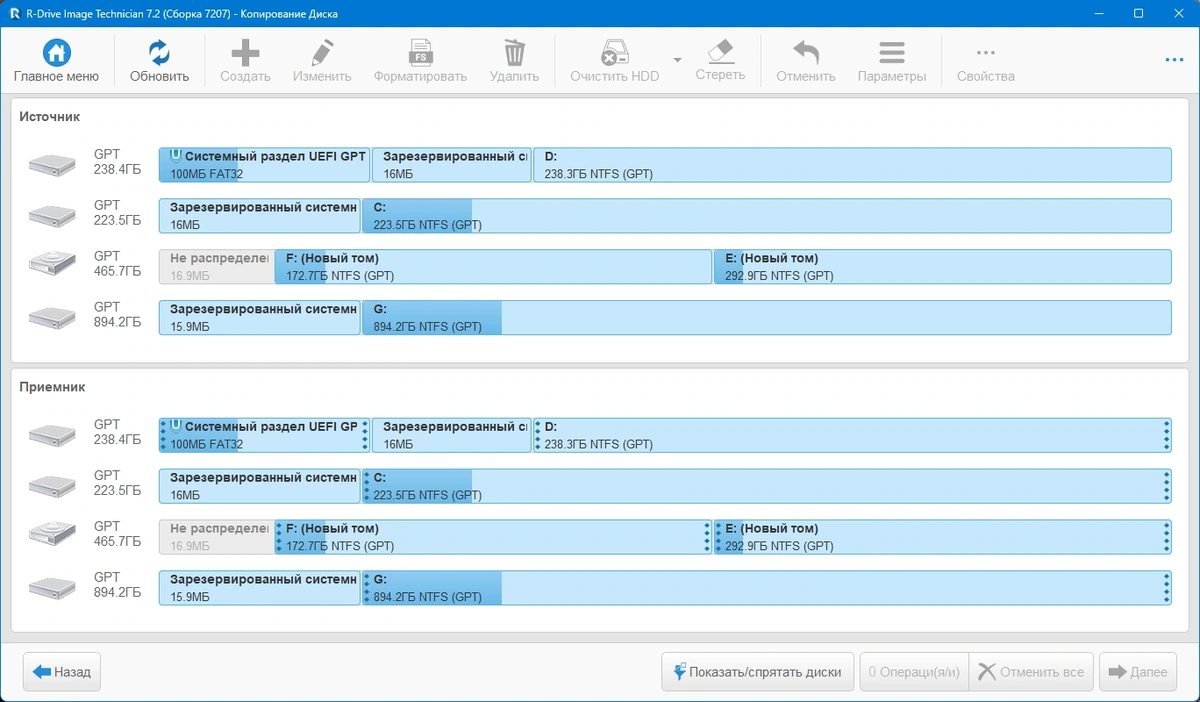Select F: (Новый том) in Источник
The image size is (1200, 702).
pyautogui.click(x=493, y=267)
